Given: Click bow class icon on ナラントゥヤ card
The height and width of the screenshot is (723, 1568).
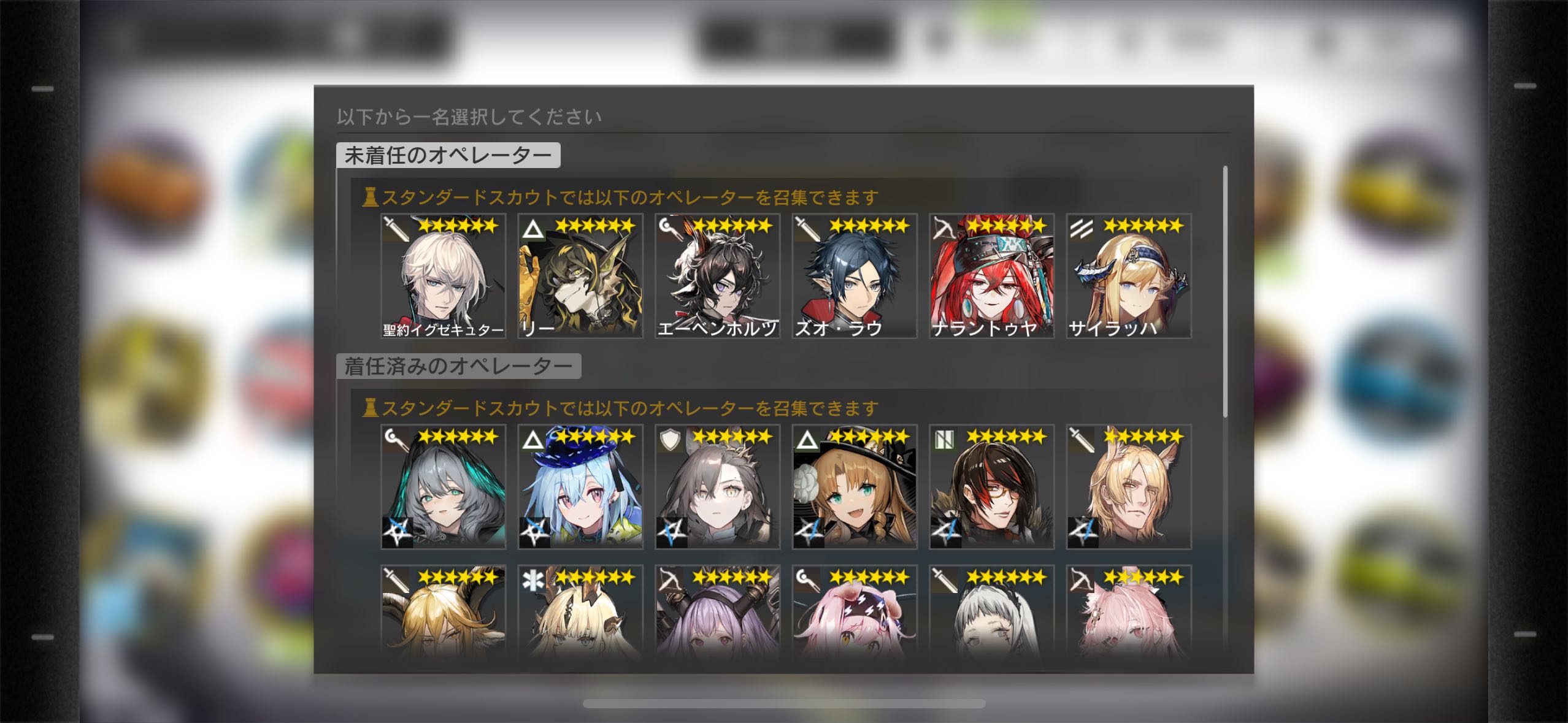Looking at the screenshot, I should coord(944,229).
